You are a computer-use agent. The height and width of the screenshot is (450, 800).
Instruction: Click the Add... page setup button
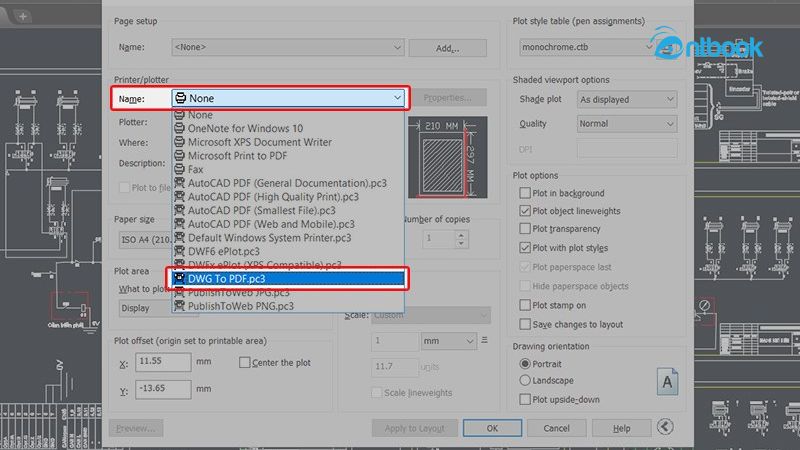click(x=447, y=48)
